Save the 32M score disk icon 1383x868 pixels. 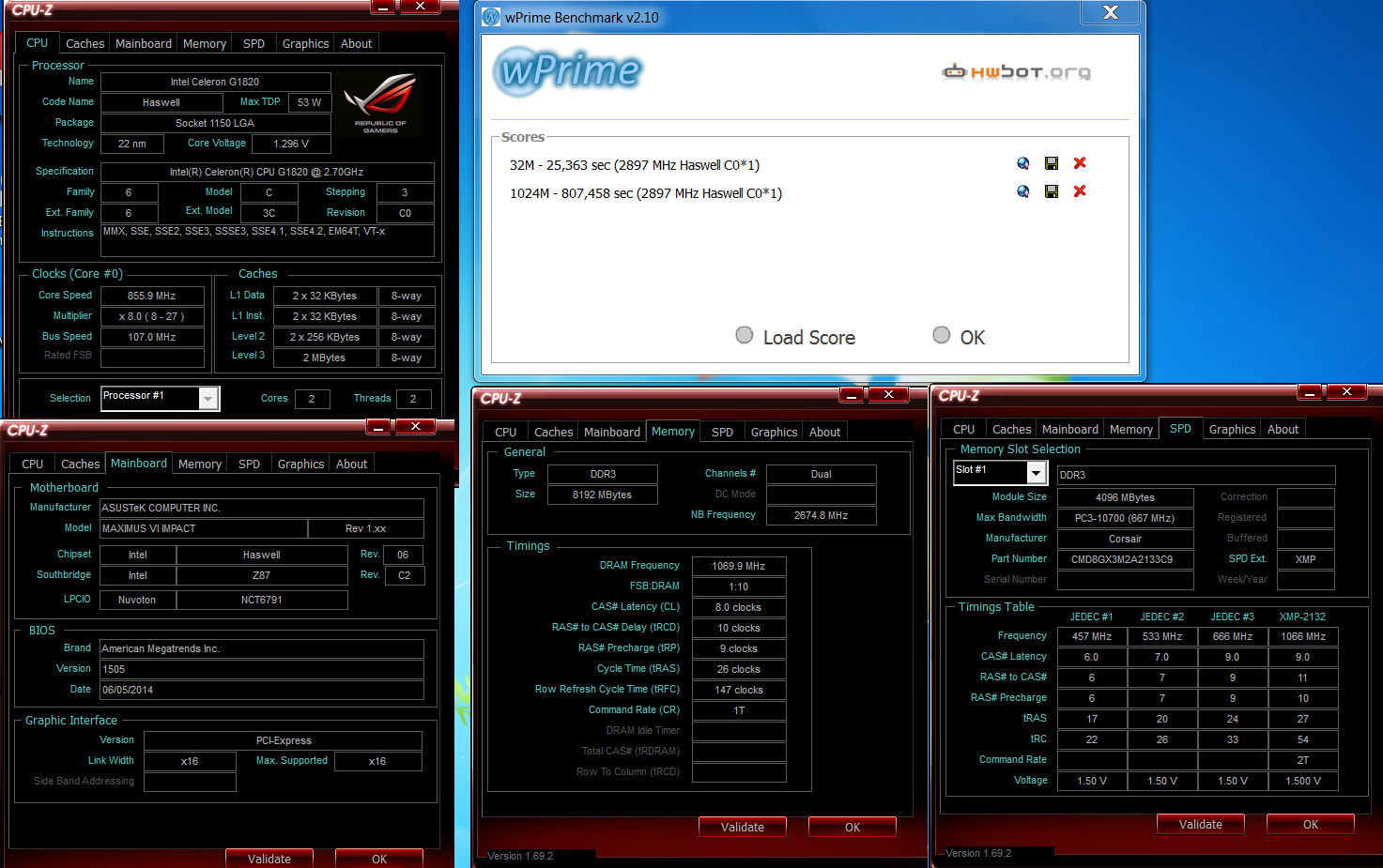point(1052,163)
